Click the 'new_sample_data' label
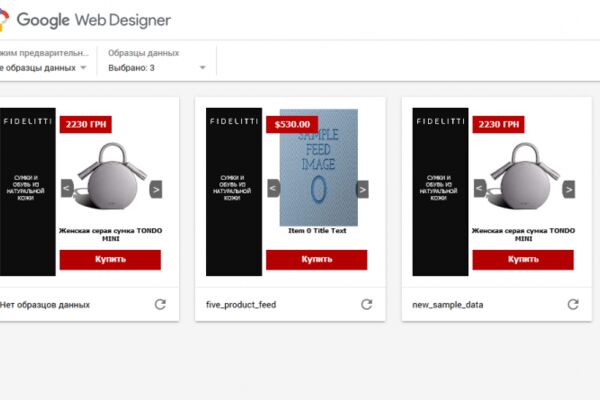 (448, 305)
